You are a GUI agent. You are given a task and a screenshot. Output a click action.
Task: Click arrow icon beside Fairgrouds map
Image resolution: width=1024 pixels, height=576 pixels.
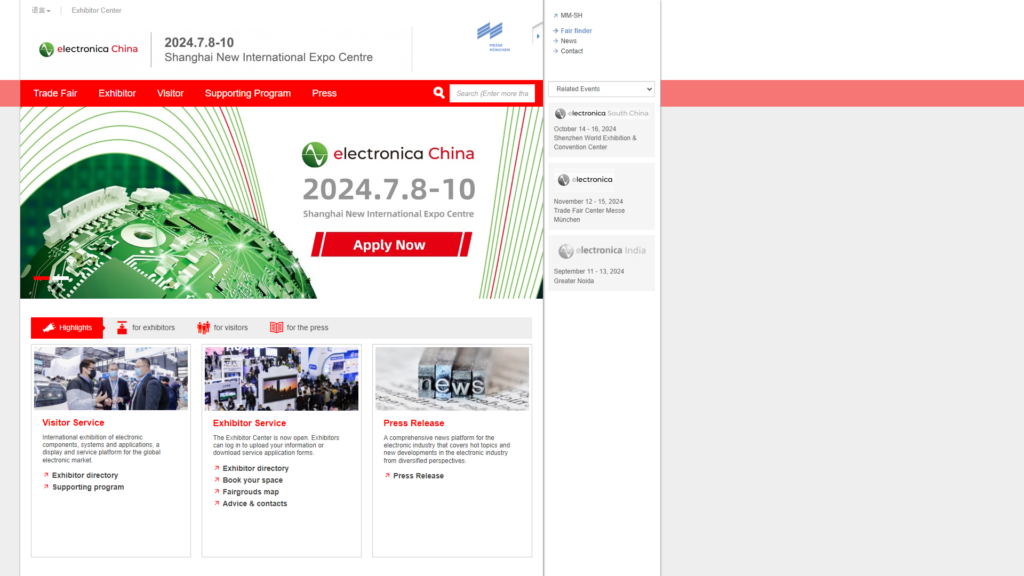click(x=216, y=491)
